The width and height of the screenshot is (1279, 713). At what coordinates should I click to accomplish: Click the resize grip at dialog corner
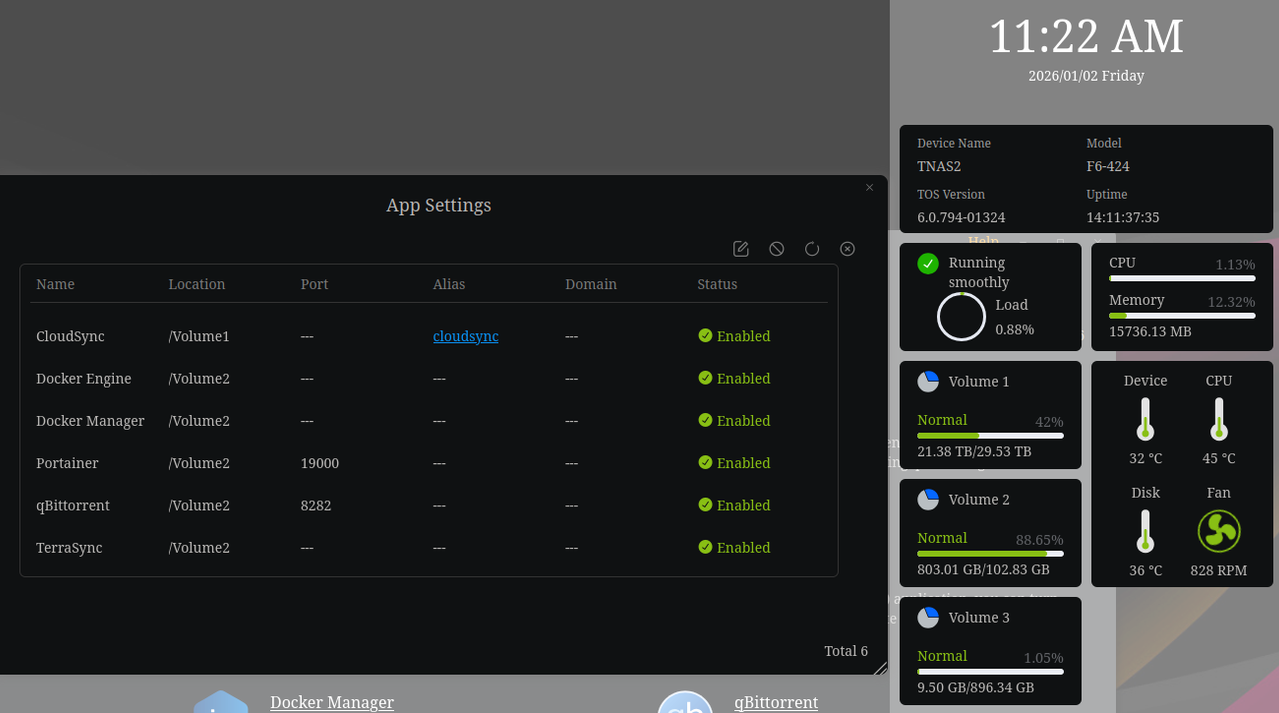coord(880,667)
